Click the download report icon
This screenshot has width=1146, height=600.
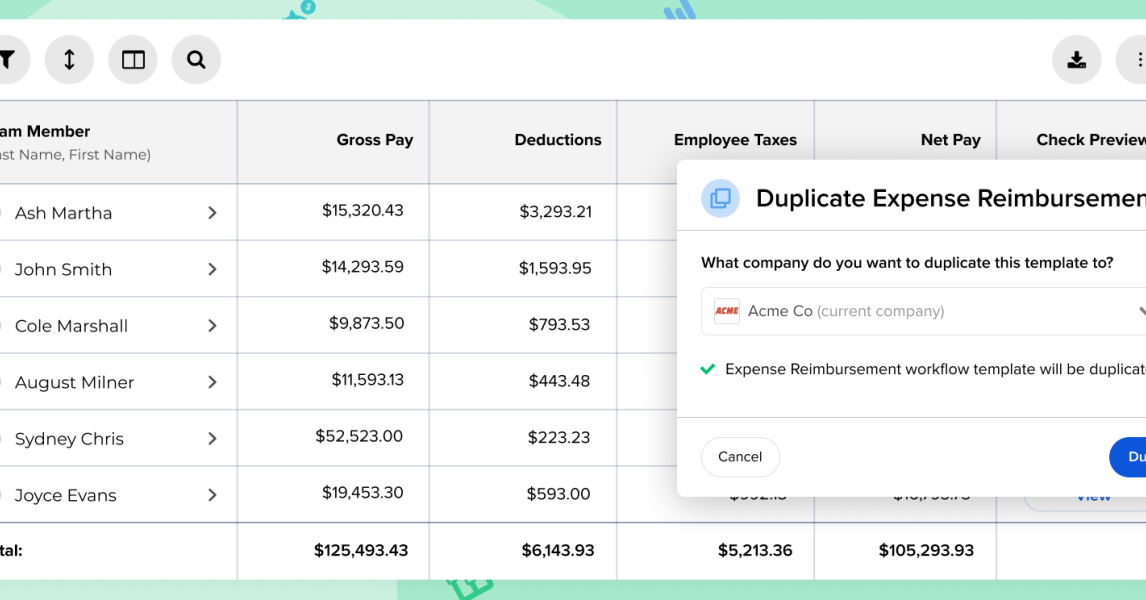pyautogui.click(x=1076, y=59)
